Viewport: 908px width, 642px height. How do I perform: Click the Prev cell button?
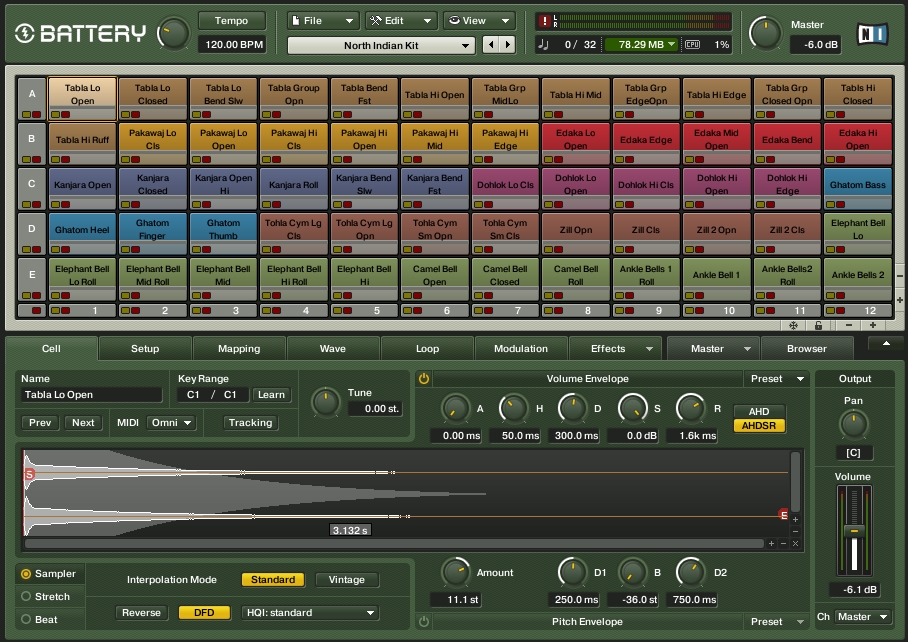pos(40,423)
